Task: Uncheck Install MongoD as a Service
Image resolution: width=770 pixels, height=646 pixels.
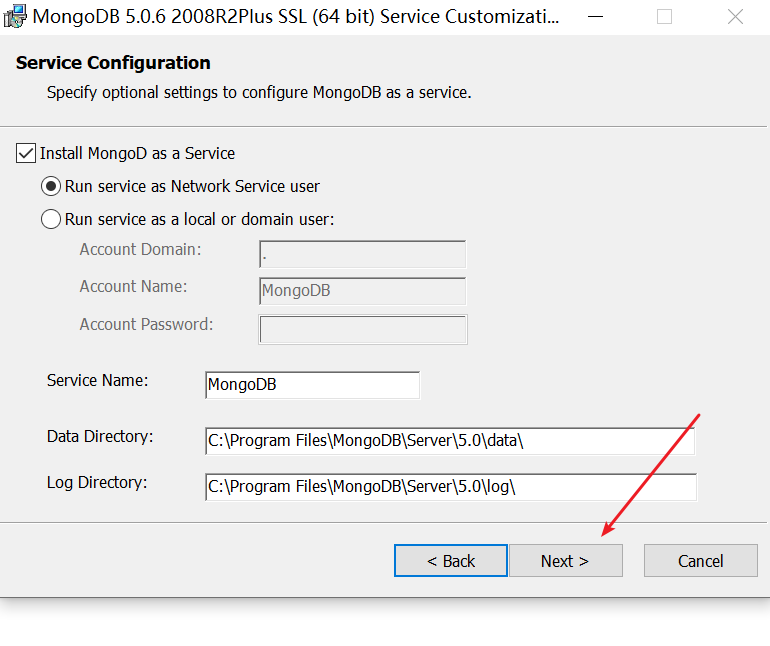Action: pyautogui.click(x=26, y=153)
